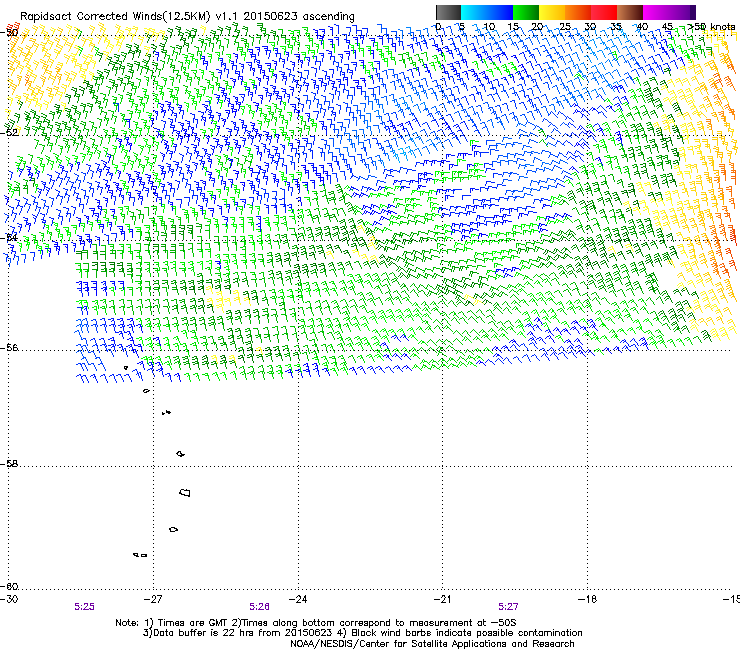Click the '>50 knots' legend label

point(712,26)
